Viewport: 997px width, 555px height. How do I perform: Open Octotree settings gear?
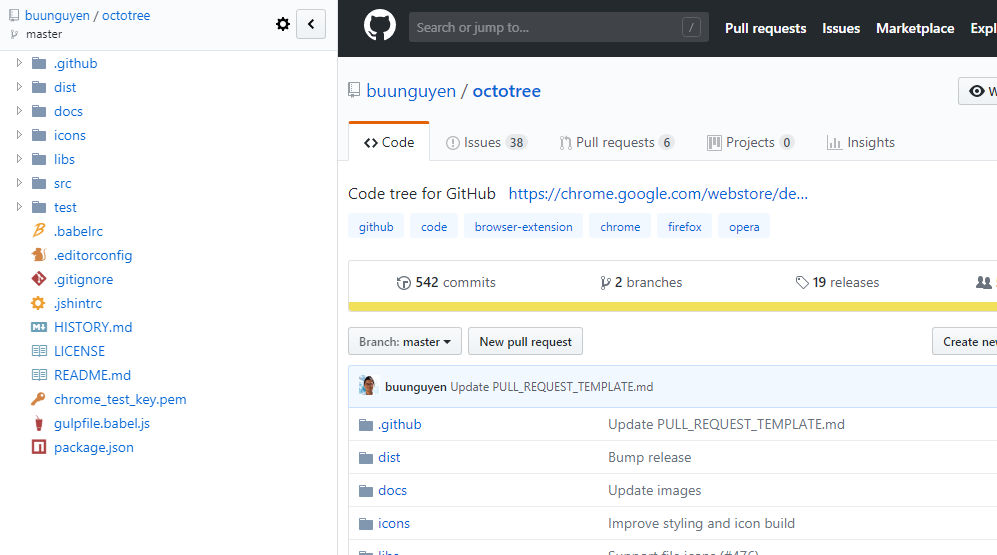(x=283, y=24)
